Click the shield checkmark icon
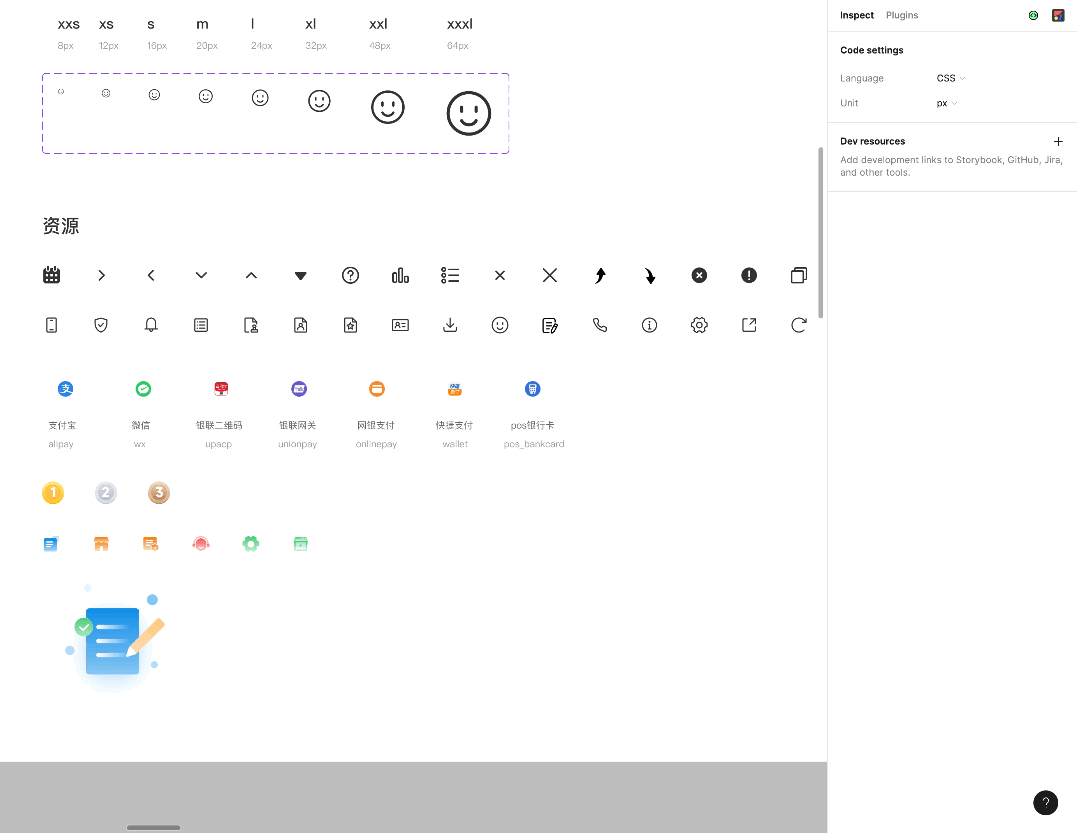Image resolution: width=1080 pixels, height=833 pixels. click(101, 325)
